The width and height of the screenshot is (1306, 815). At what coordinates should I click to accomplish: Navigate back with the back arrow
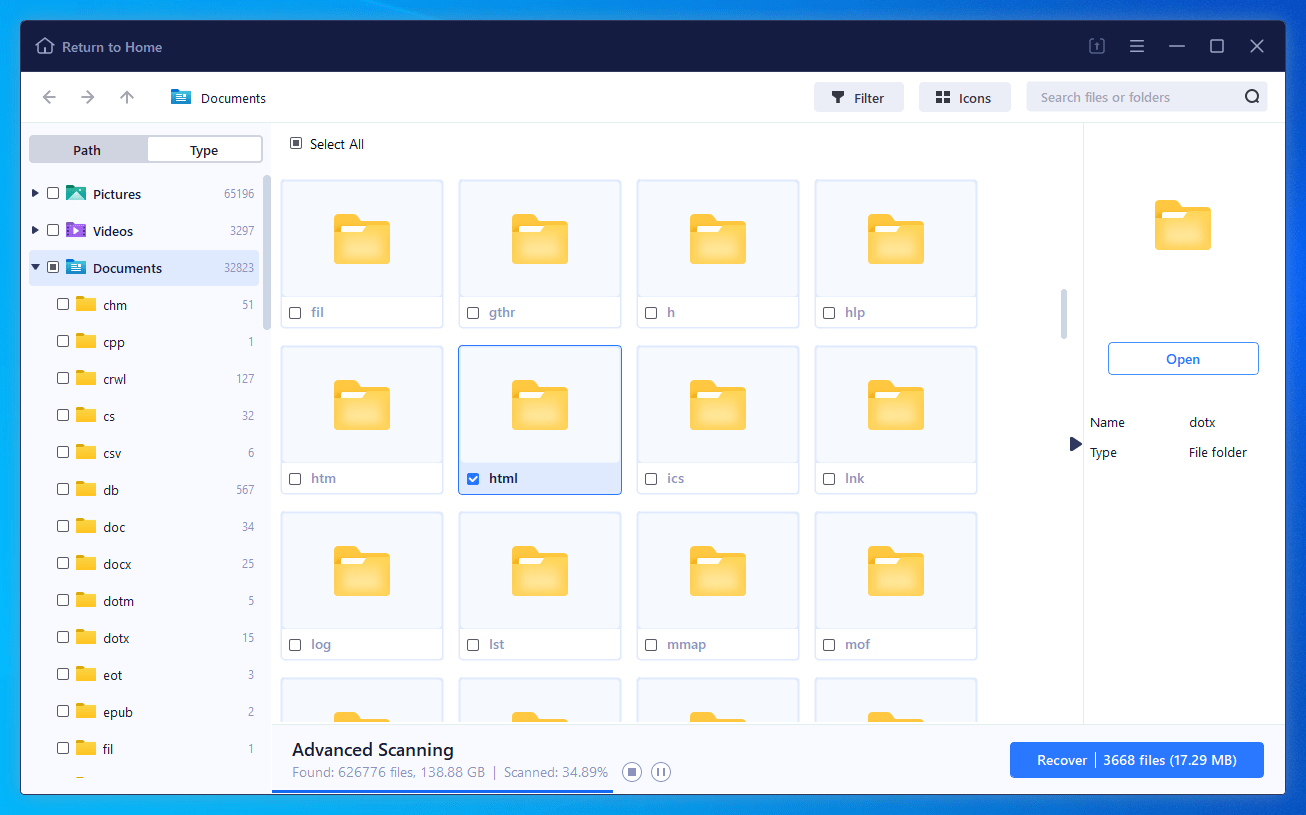[x=49, y=97]
